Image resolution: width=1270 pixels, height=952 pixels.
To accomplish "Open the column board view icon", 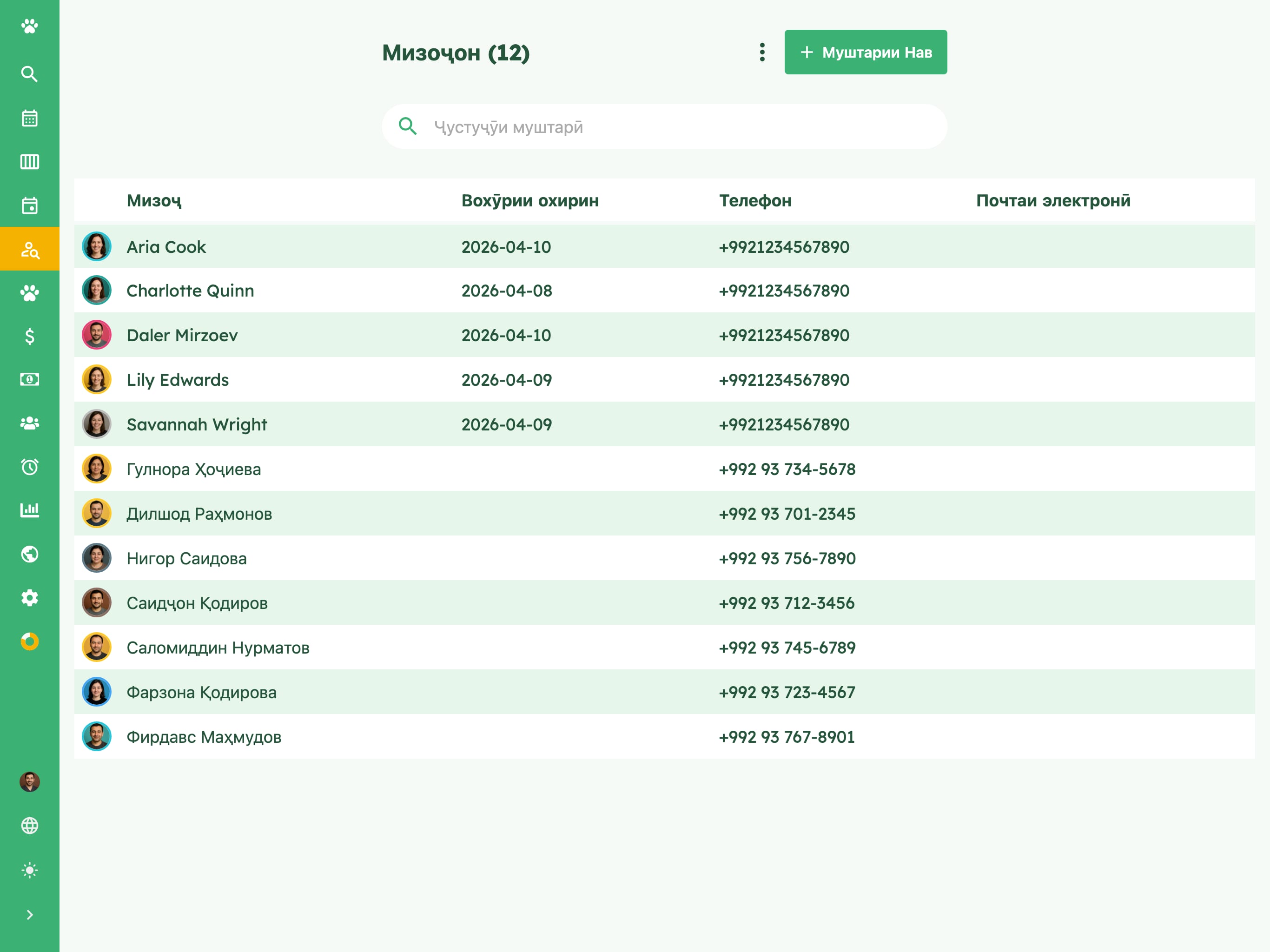I will (x=29, y=162).
